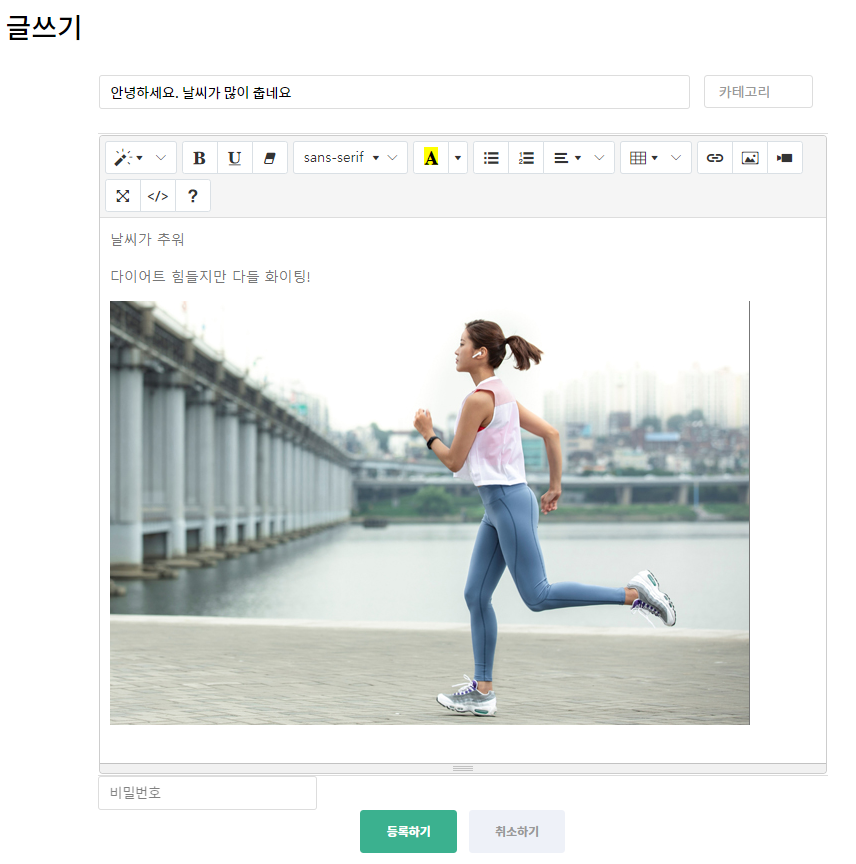
Task: Toggle underline formatting
Action: [234, 157]
